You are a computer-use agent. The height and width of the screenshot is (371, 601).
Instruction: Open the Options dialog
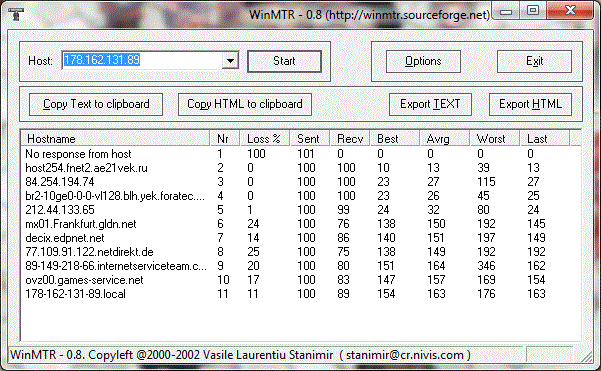pos(423,61)
